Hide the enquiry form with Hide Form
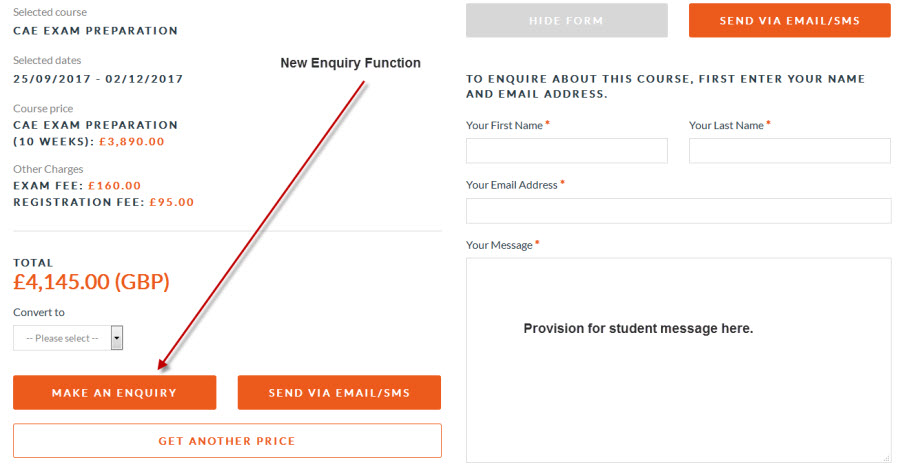The image size is (900, 464). coord(567,20)
